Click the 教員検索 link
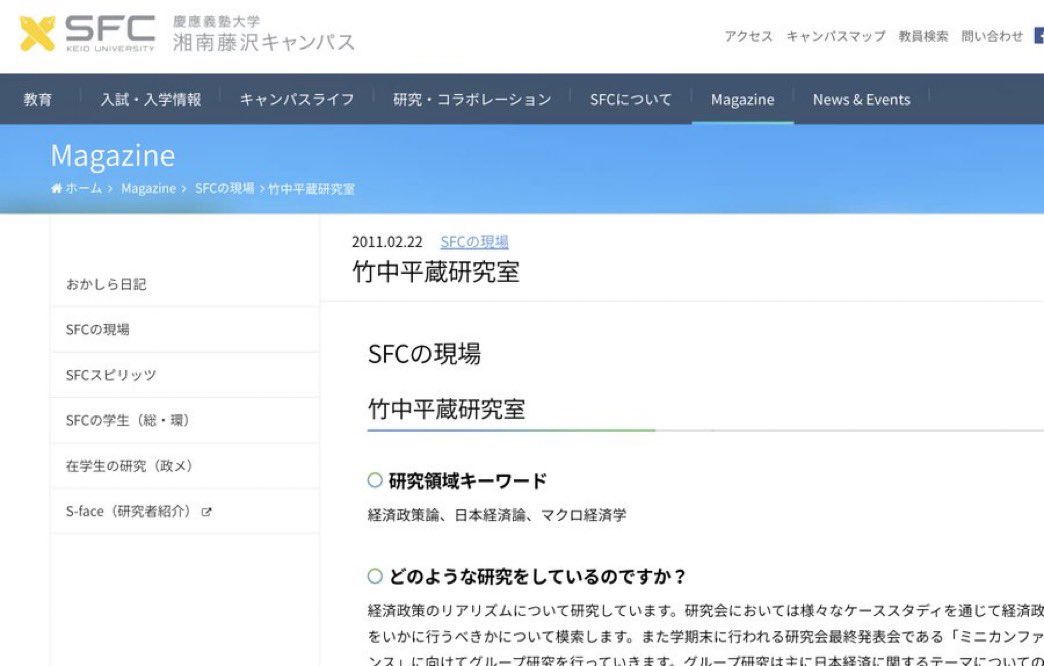The height and width of the screenshot is (666, 1044). [923, 36]
